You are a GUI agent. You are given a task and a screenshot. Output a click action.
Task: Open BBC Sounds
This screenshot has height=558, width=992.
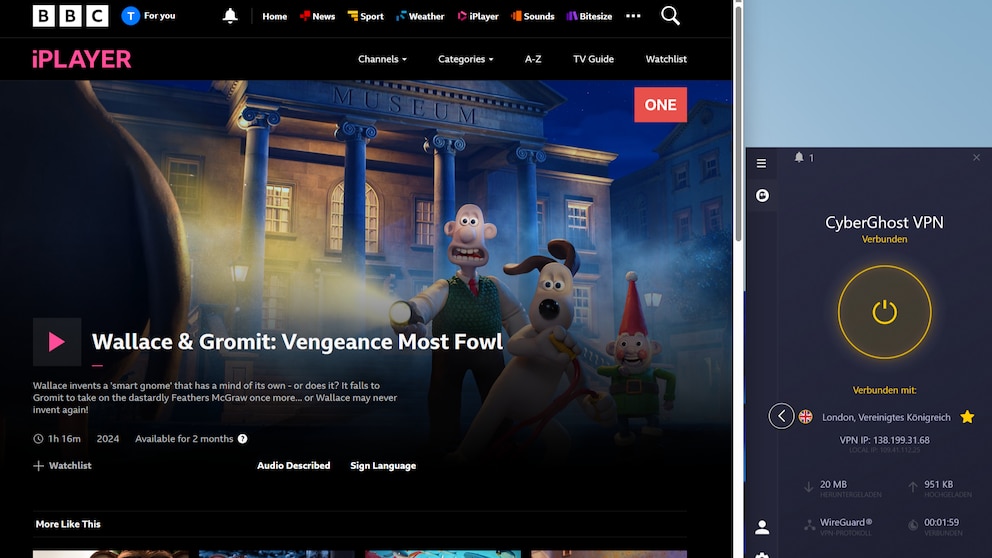[x=533, y=16]
